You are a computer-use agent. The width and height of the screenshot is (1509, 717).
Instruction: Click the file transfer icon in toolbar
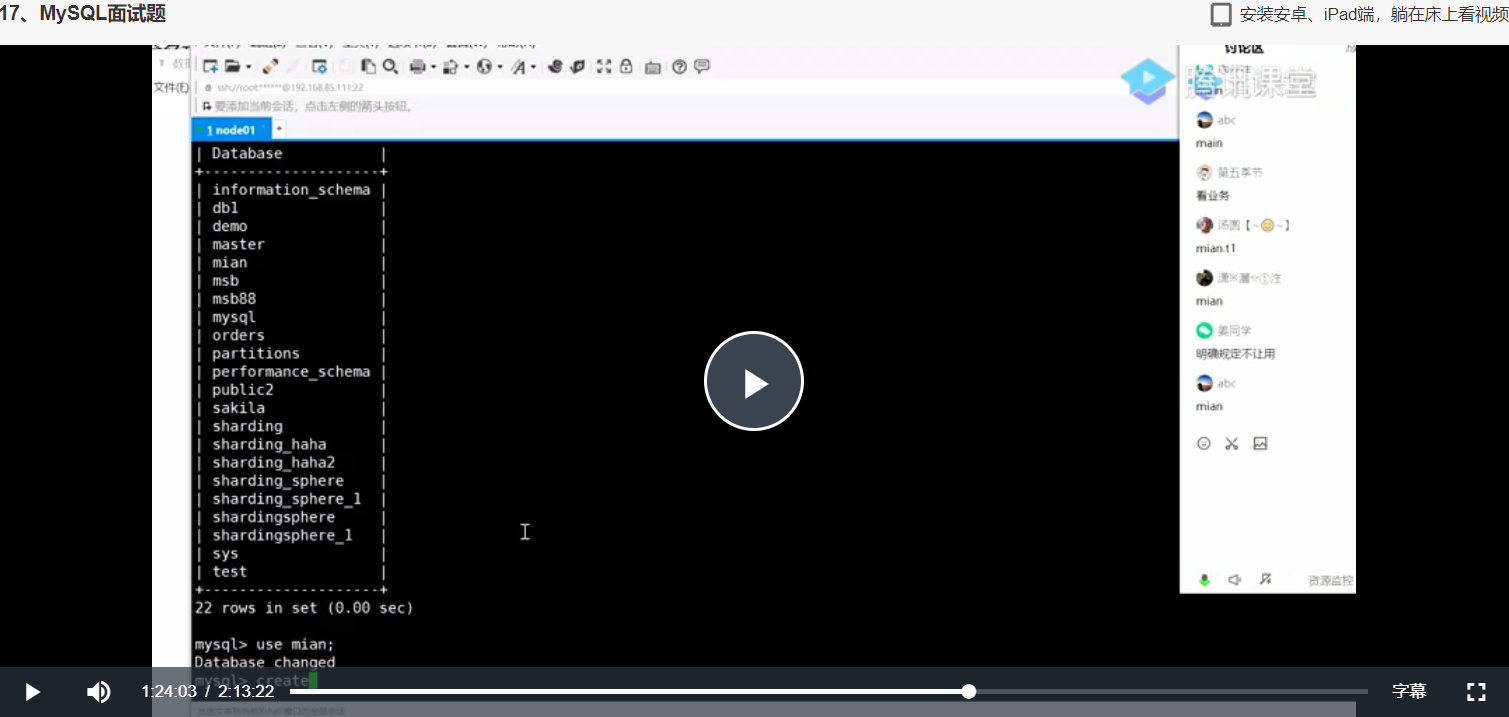tap(450, 67)
